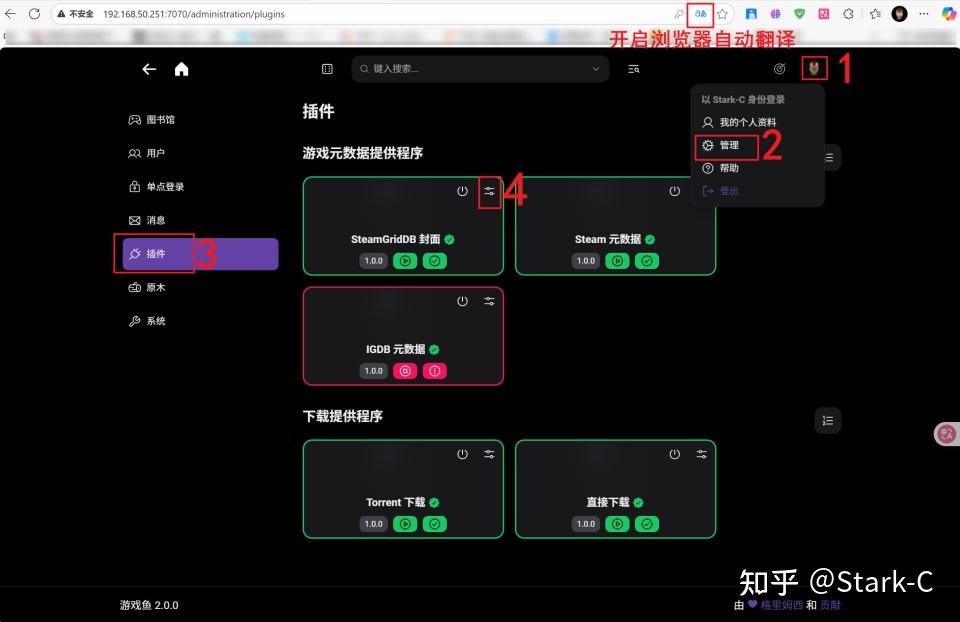960x622 pixels.
Task: Select 管理 in the user menu
Action: (x=727, y=145)
